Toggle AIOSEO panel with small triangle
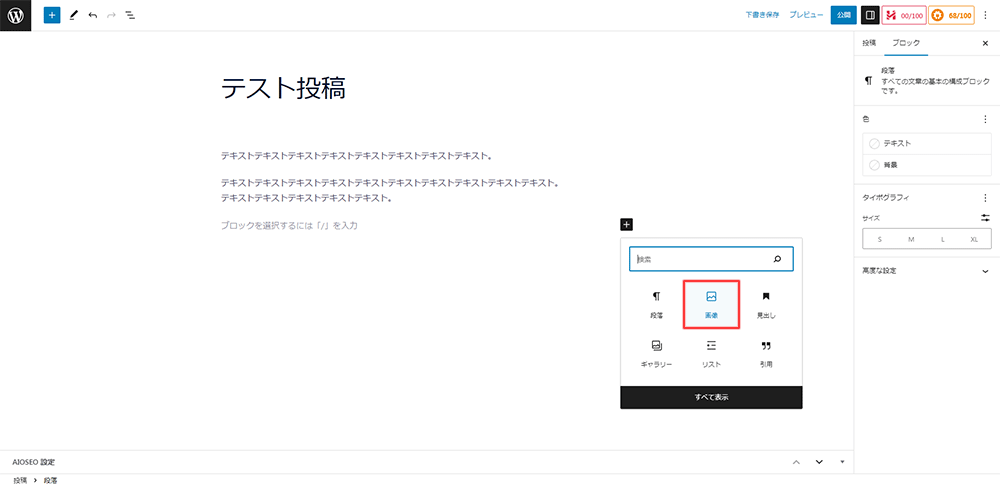This screenshot has height=486, width=1000. click(842, 462)
